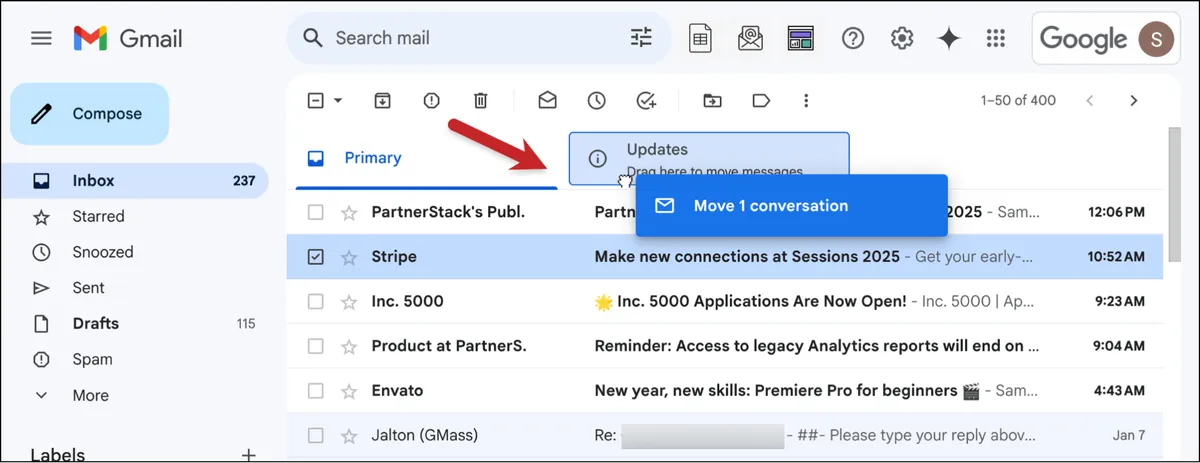Select the PartnerStack's Publ. email checkbox
This screenshot has height=463, width=1200.
coord(315,212)
